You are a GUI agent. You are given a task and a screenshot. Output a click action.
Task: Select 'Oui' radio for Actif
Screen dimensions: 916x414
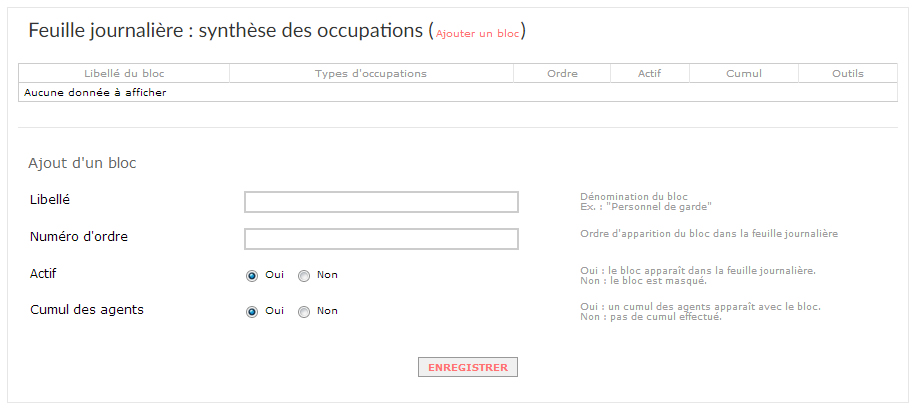point(252,276)
